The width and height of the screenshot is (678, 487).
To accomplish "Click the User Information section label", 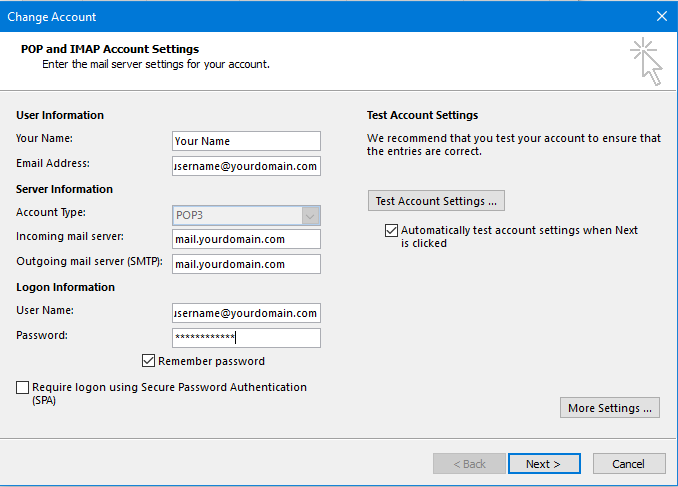I will (60, 115).
